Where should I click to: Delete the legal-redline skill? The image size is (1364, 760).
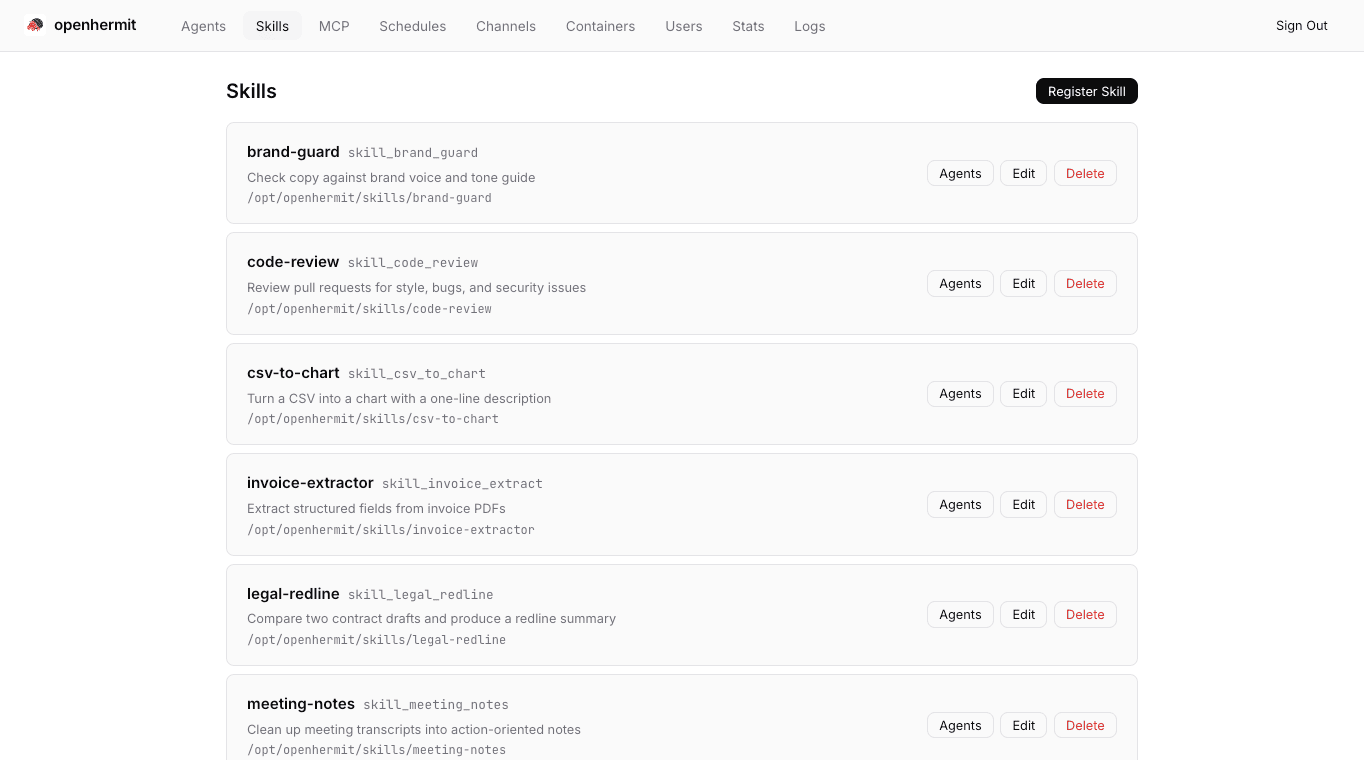[1085, 614]
